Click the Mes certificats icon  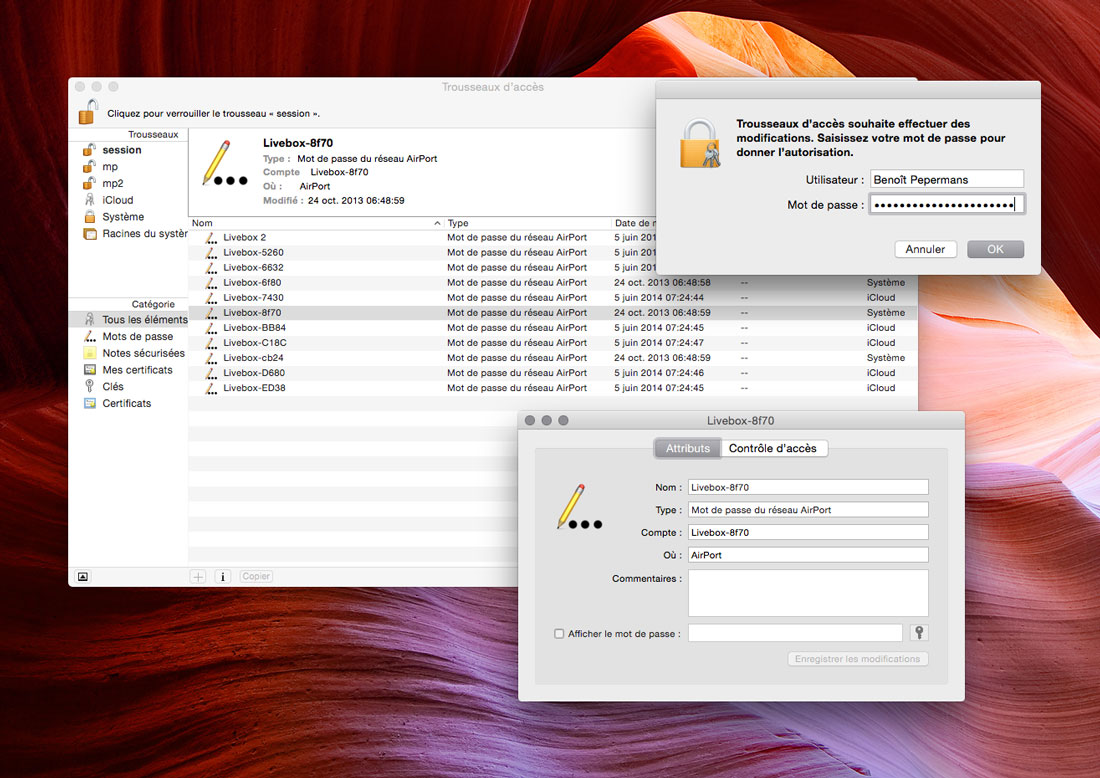tap(90, 370)
